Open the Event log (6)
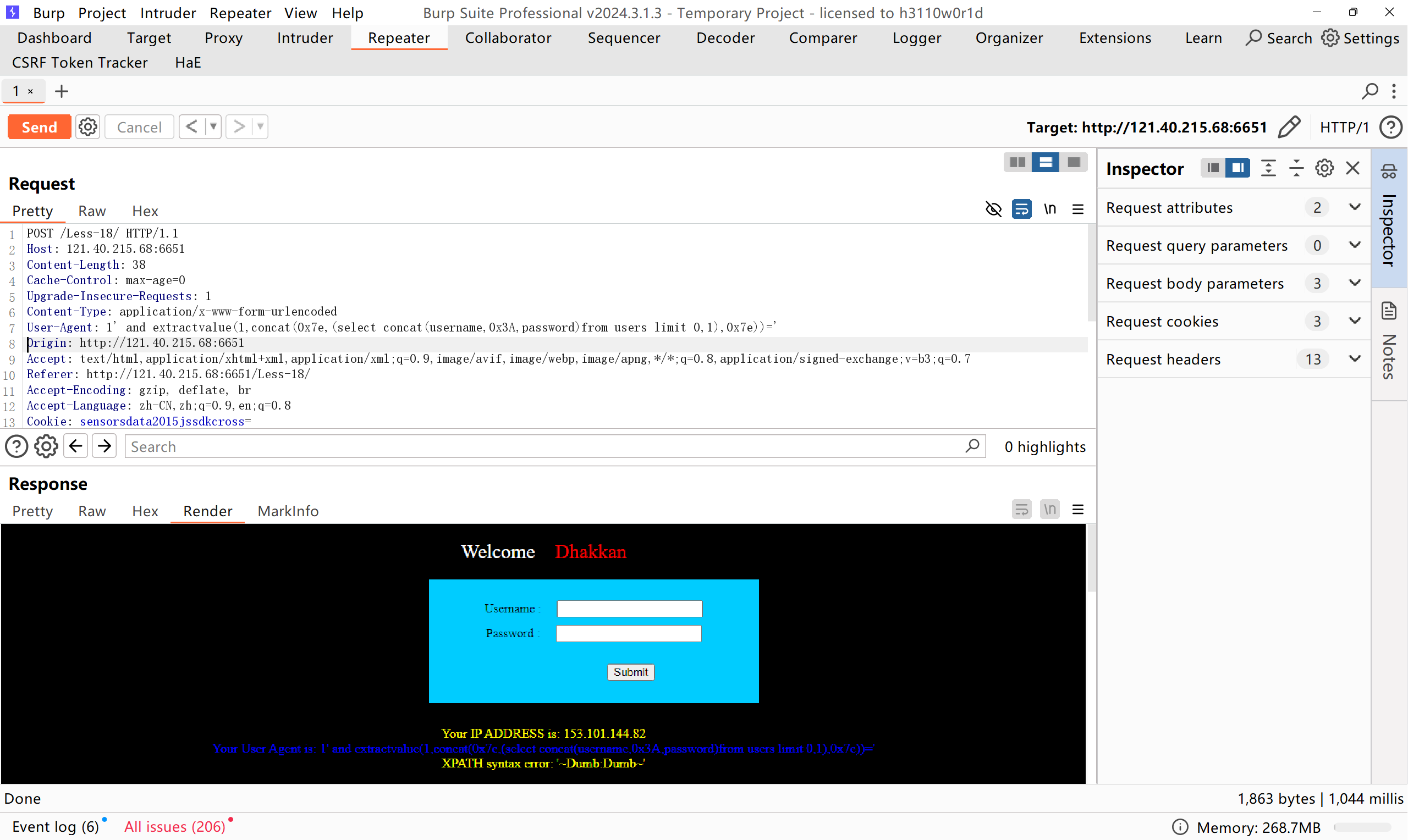This screenshot has width=1408, height=840. (x=56, y=826)
